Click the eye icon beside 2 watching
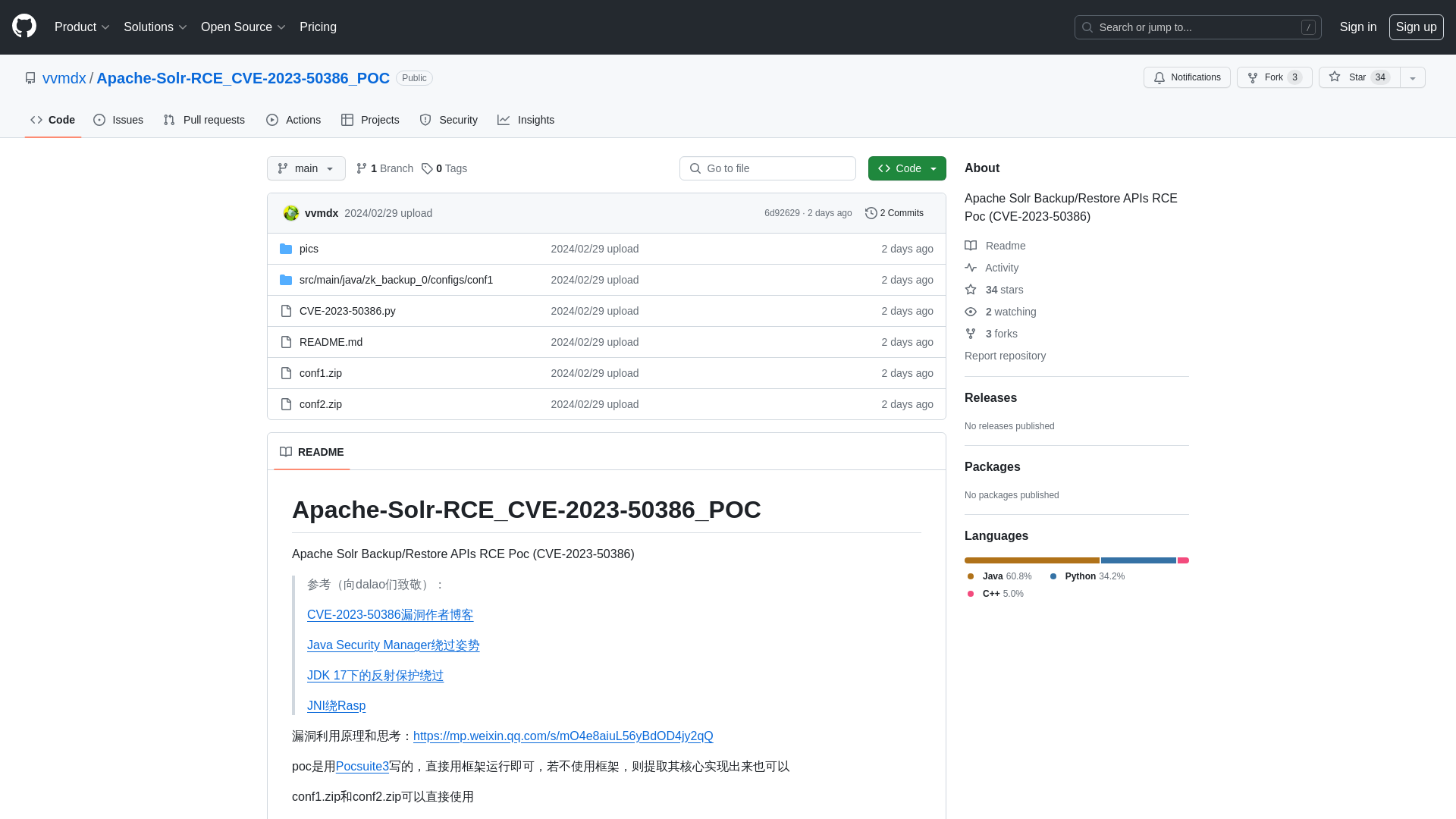 [x=971, y=312]
